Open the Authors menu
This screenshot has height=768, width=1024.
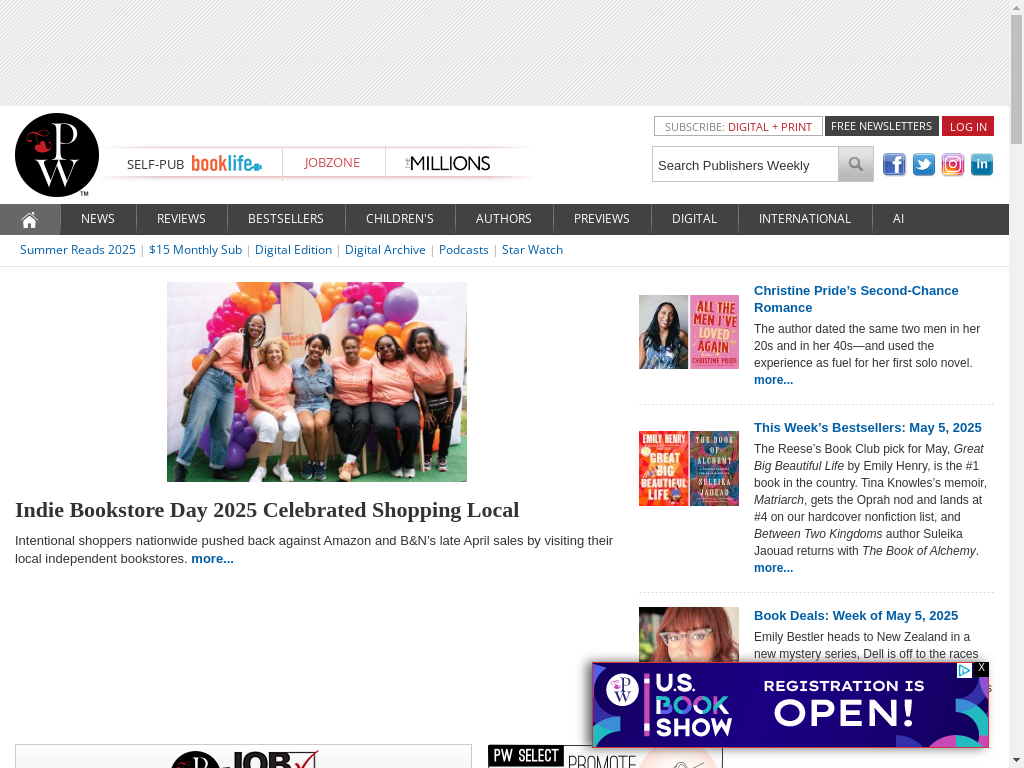(504, 219)
